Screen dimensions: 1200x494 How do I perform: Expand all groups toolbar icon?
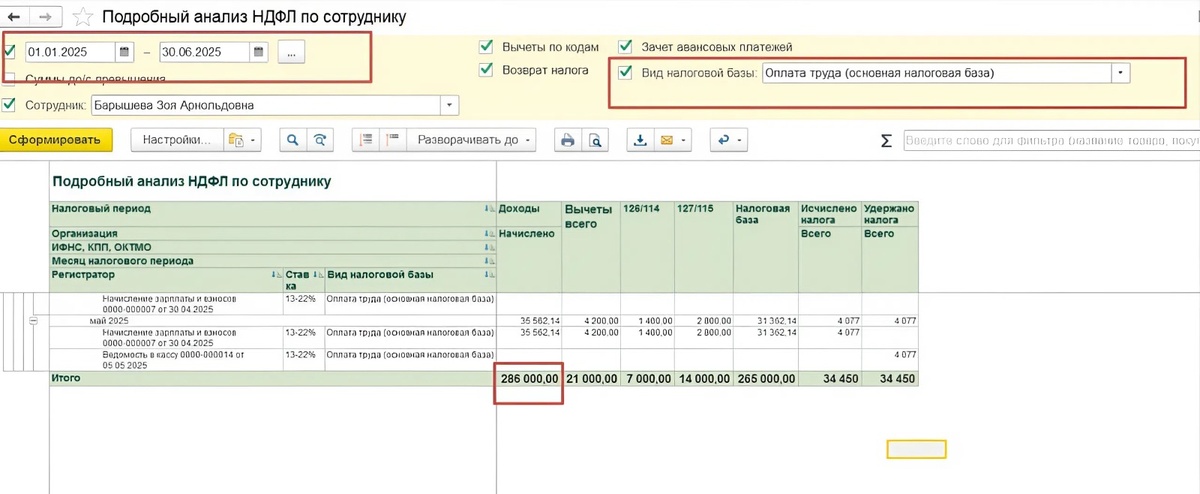tap(392, 140)
